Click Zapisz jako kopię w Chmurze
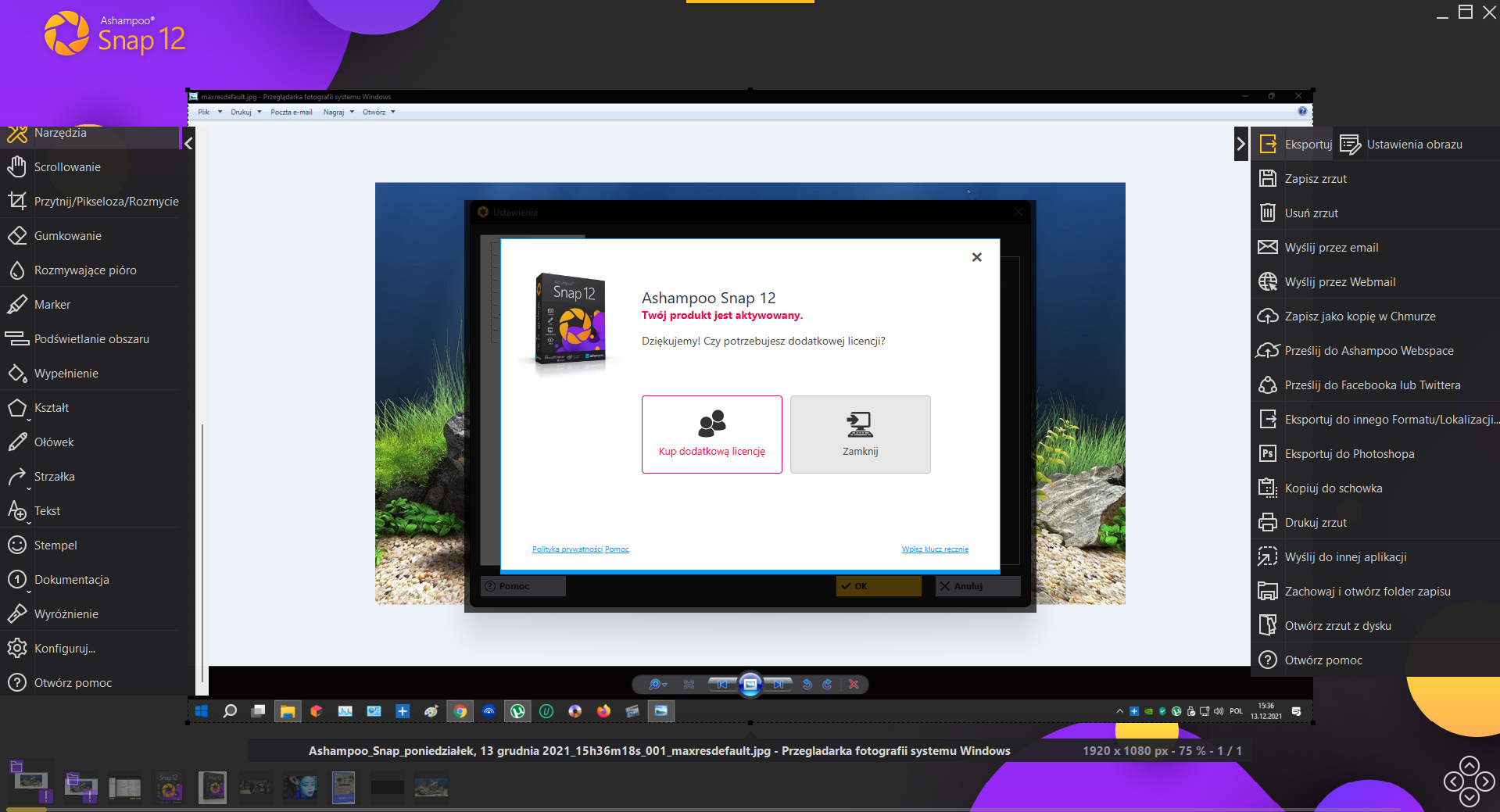 pyautogui.click(x=1376, y=317)
